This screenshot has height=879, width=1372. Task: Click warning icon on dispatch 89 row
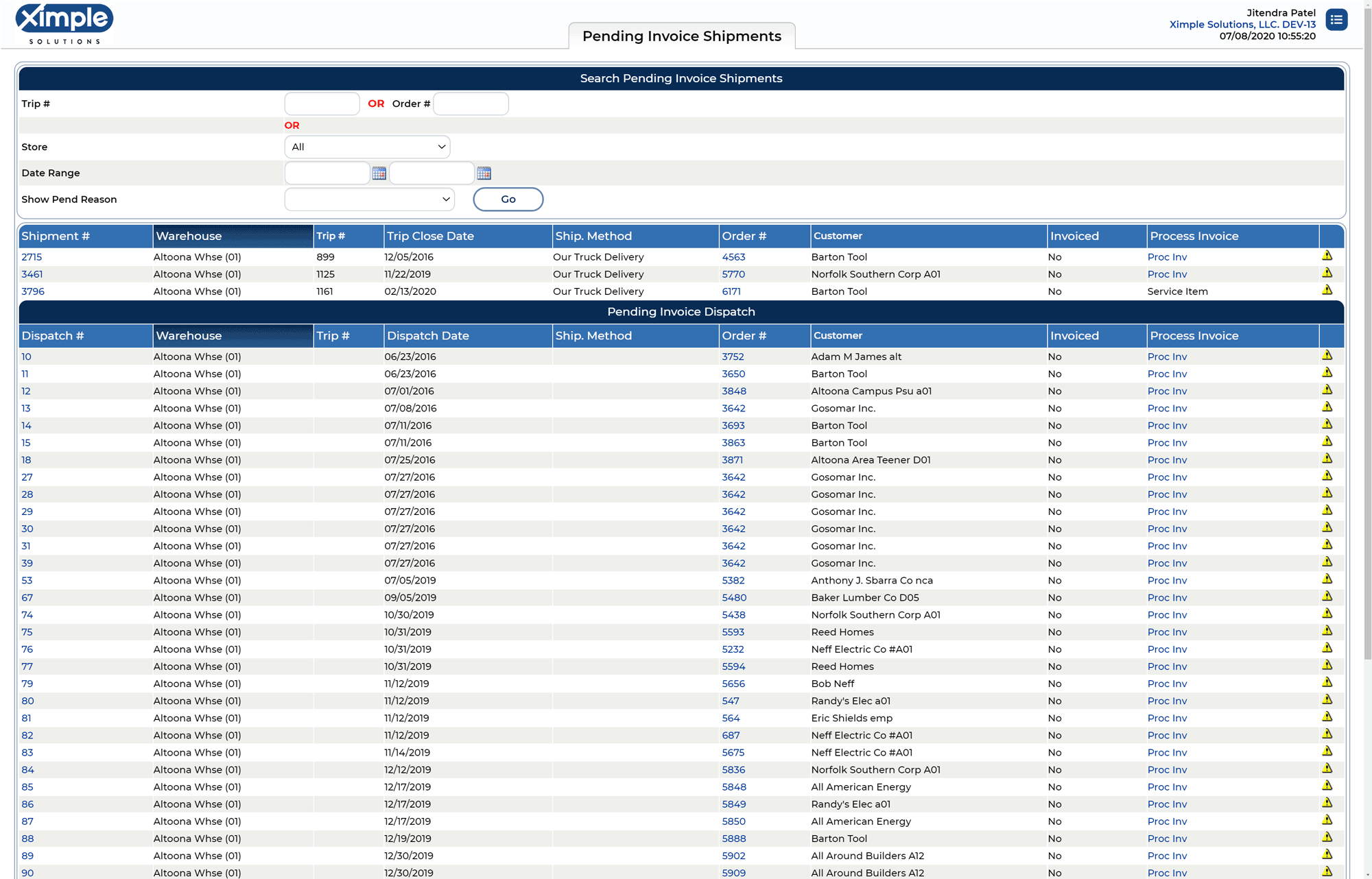[x=1328, y=854]
